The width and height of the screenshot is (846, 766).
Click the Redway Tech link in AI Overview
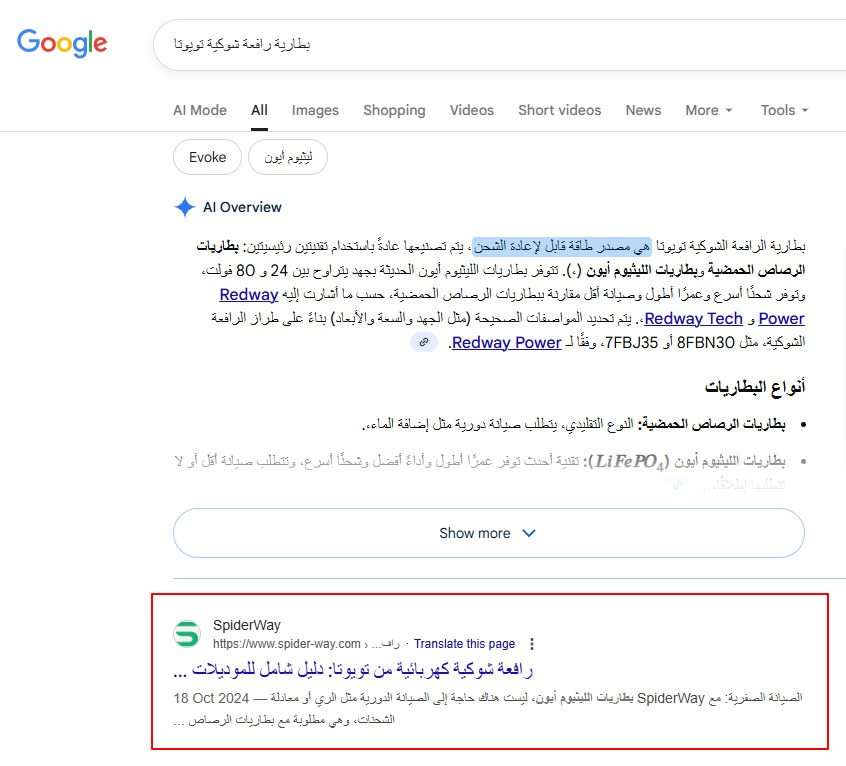693,318
